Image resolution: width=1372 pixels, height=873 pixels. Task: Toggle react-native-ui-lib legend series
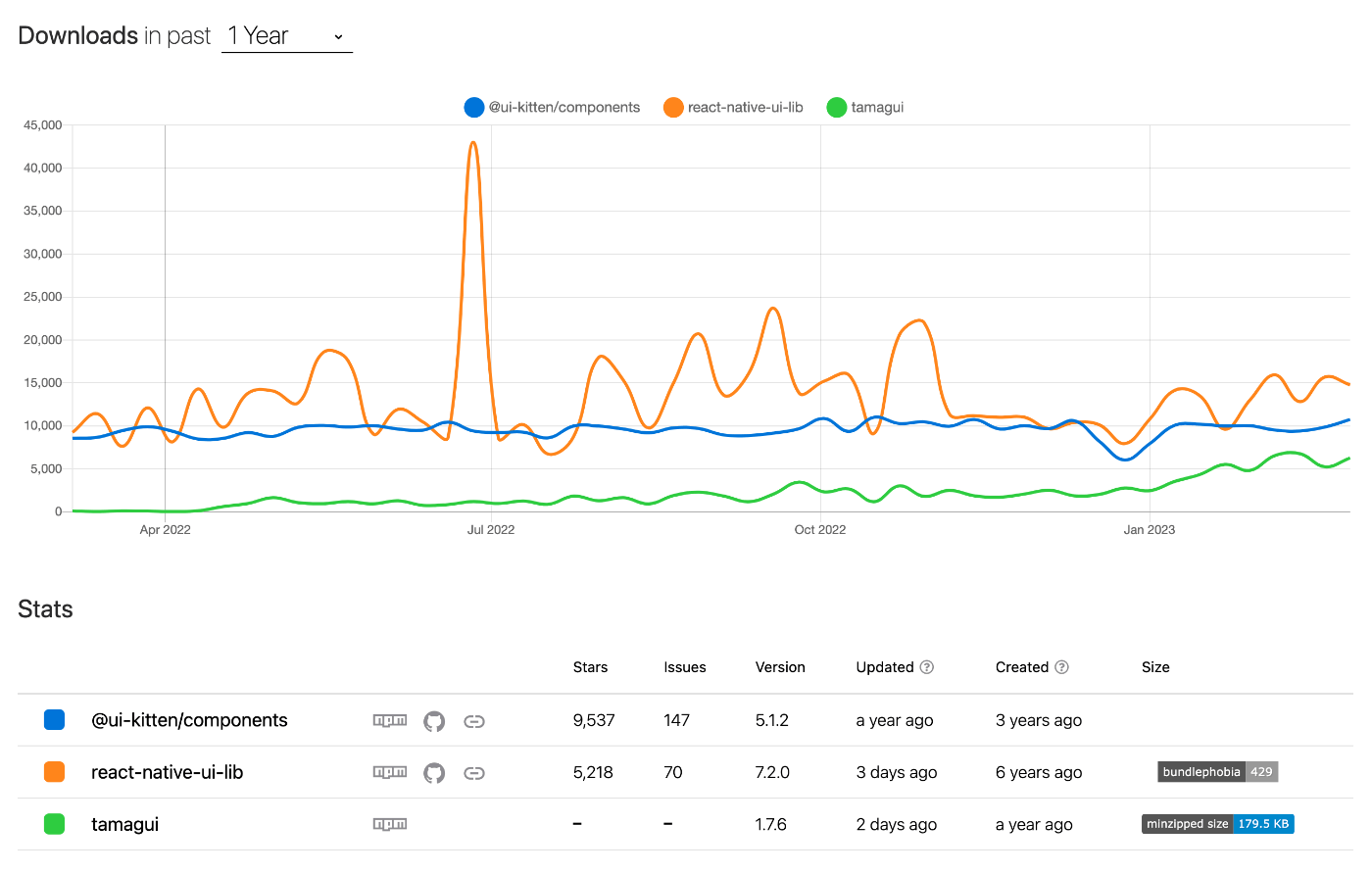[733, 108]
